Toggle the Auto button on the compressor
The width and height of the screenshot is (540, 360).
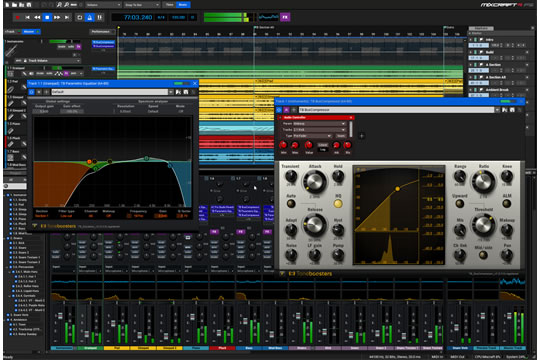click(291, 204)
